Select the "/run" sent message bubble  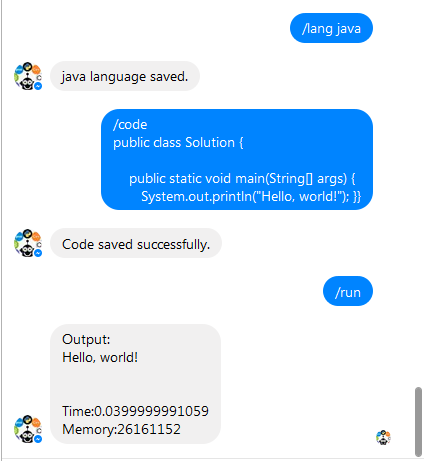point(348,291)
